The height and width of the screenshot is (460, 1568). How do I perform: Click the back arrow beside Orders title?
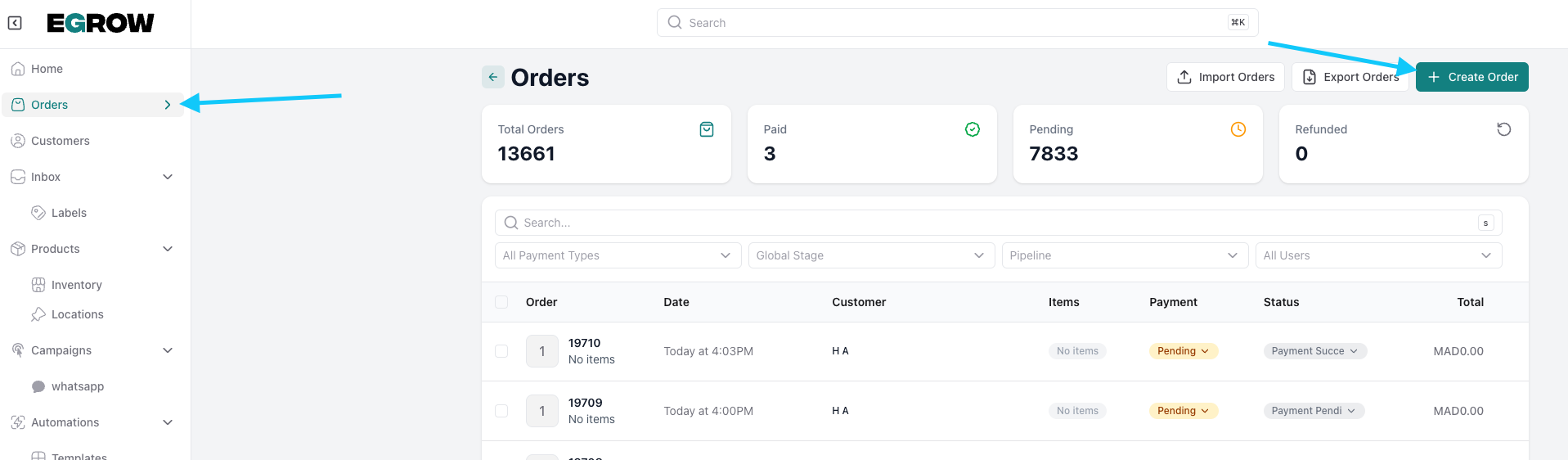(493, 77)
